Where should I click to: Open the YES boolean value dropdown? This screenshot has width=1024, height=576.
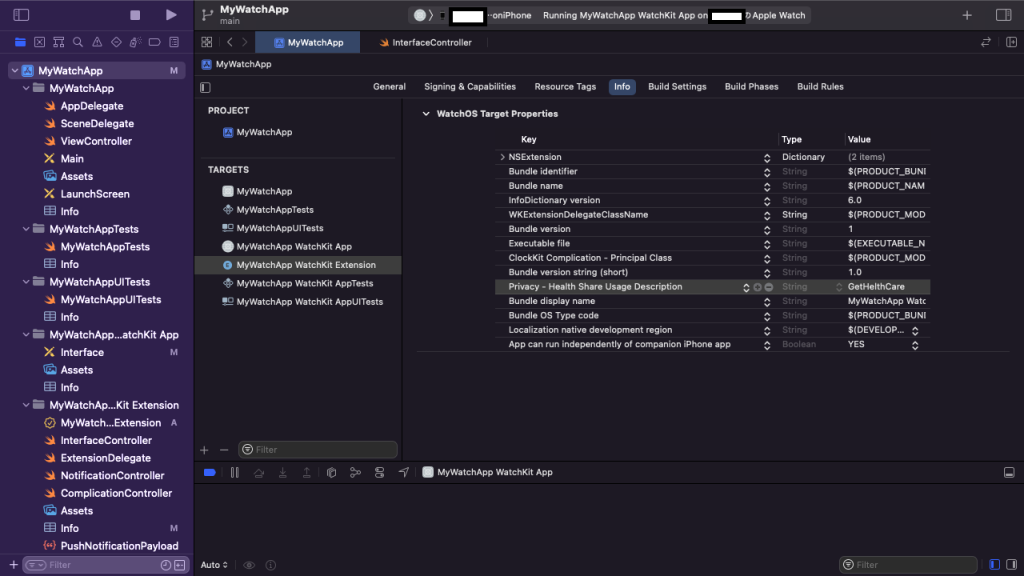(x=915, y=345)
